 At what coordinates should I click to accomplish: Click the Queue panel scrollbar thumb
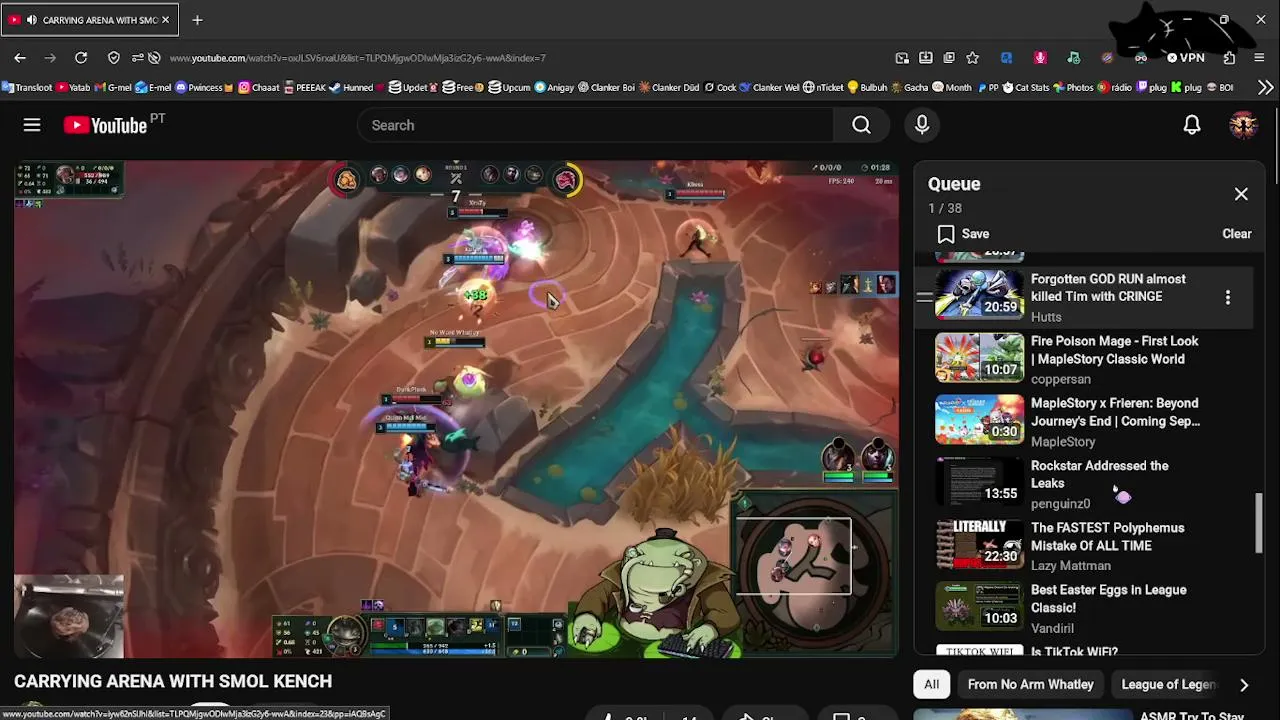pyautogui.click(x=1260, y=522)
